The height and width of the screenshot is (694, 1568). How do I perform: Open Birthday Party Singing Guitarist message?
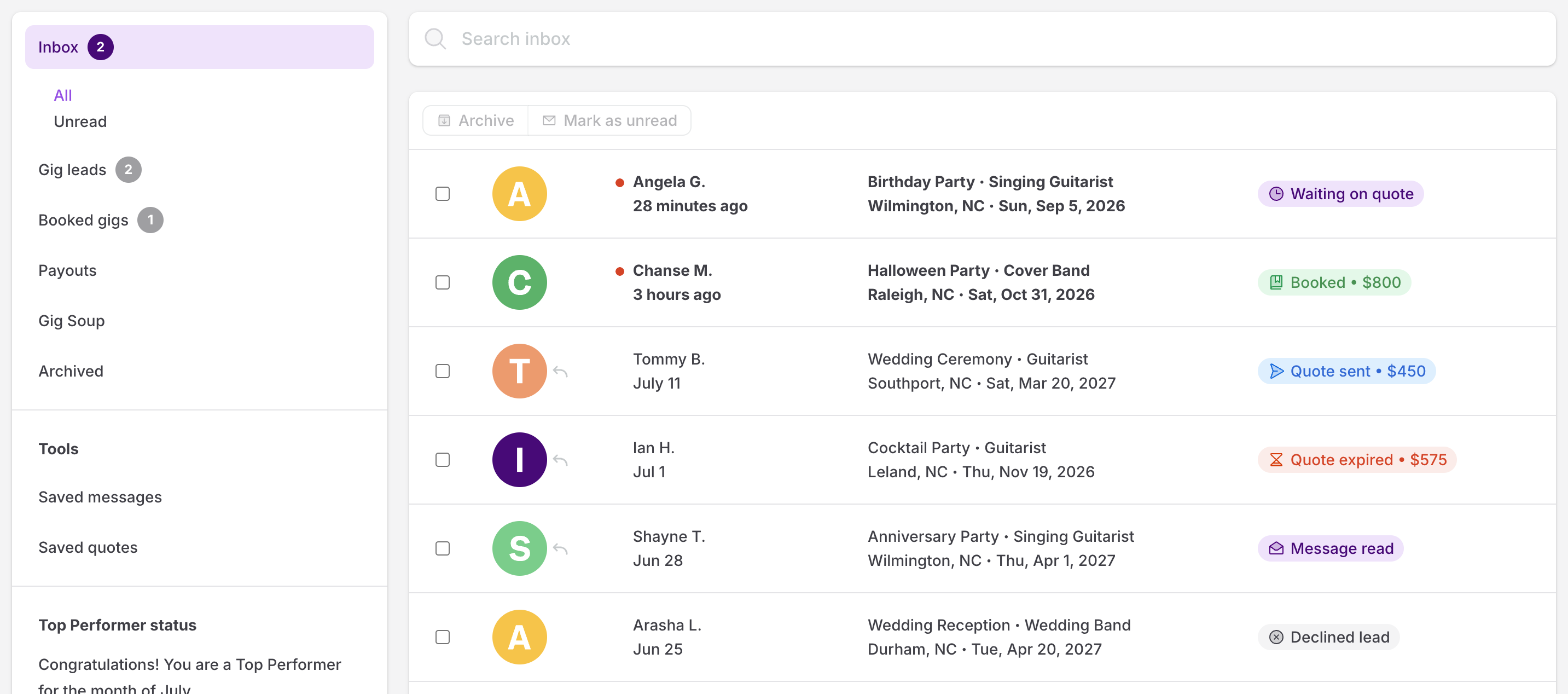tap(996, 194)
